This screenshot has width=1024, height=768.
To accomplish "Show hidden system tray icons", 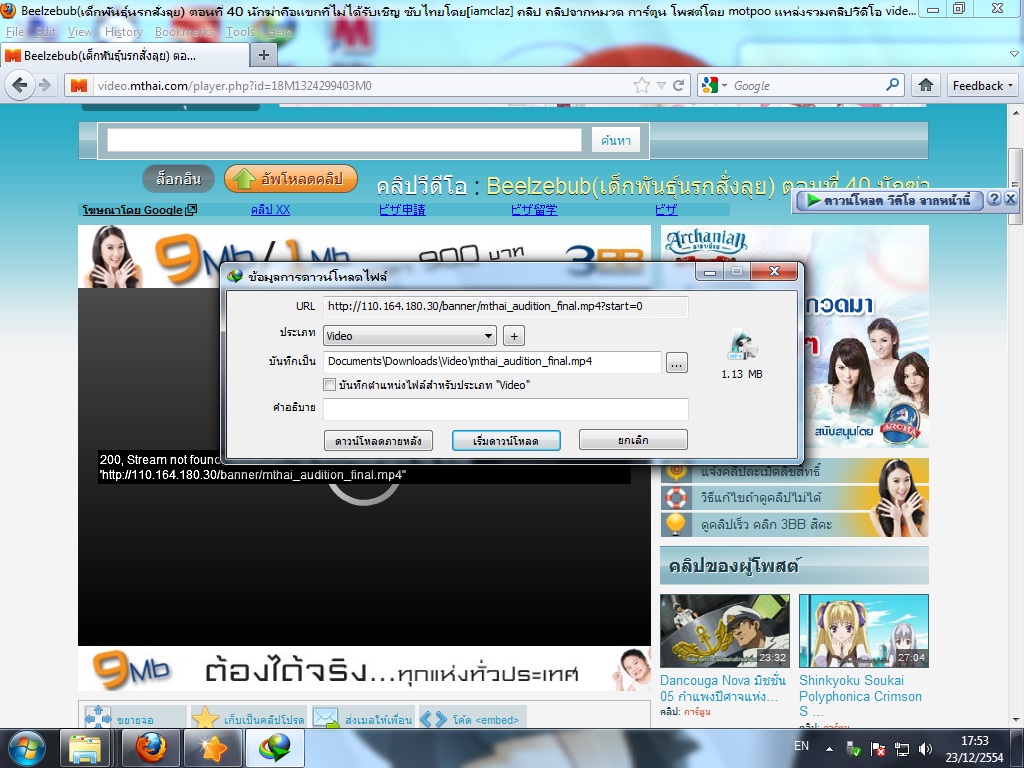I will (x=829, y=748).
